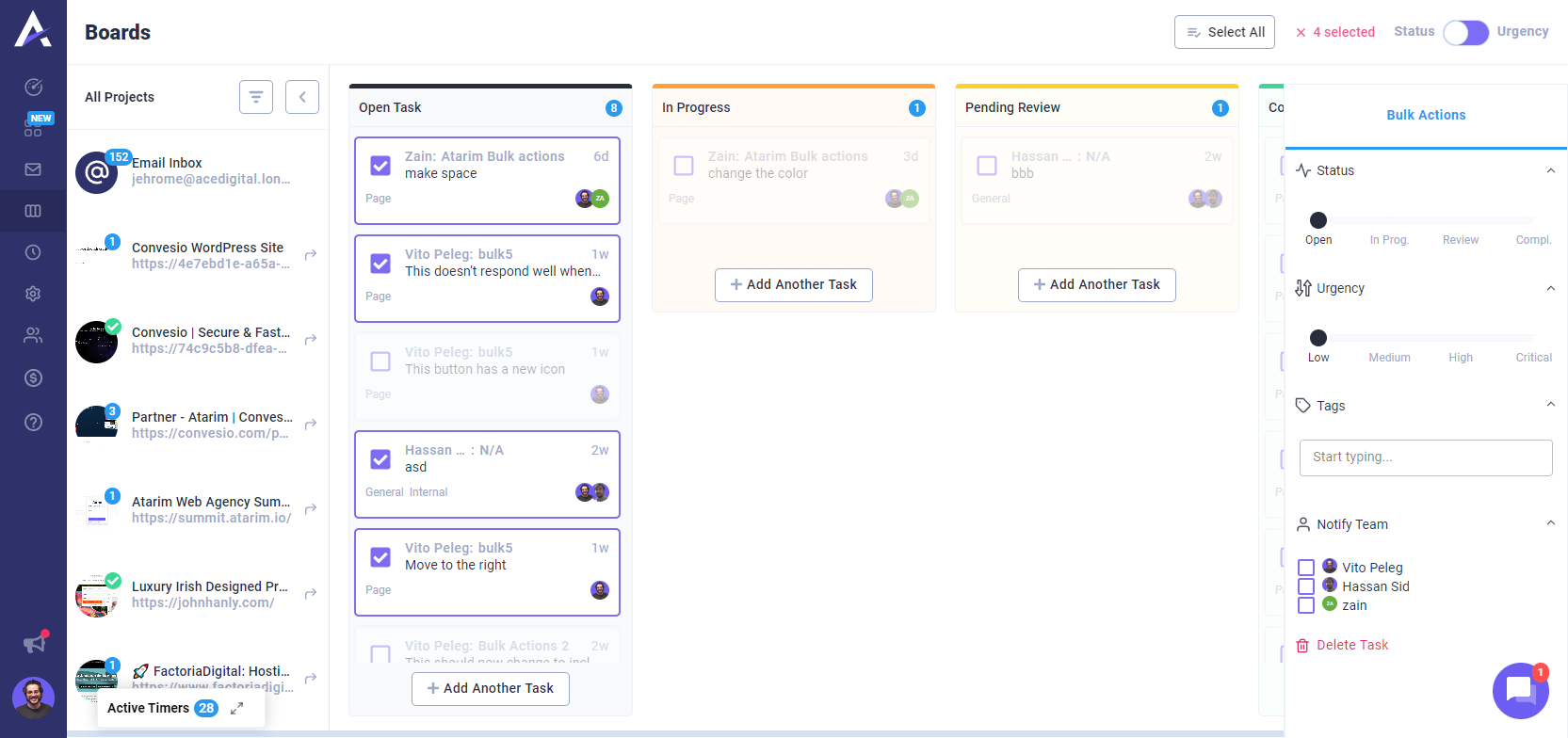The width and height of the screenshot is (1568, 738).
Task: Check Hassan Sid in Notify Team
Action: coord(1306,586)
